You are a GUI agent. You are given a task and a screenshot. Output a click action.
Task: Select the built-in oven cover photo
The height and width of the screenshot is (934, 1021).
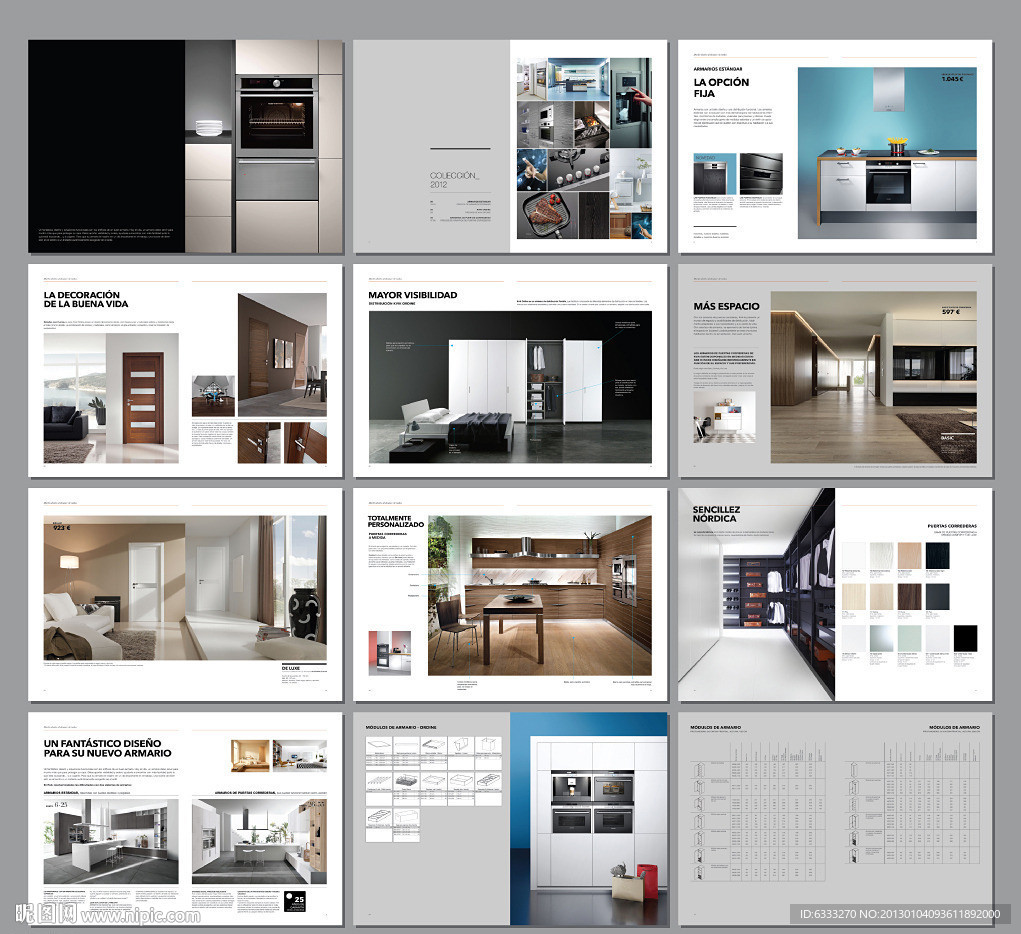pos(264,146)
